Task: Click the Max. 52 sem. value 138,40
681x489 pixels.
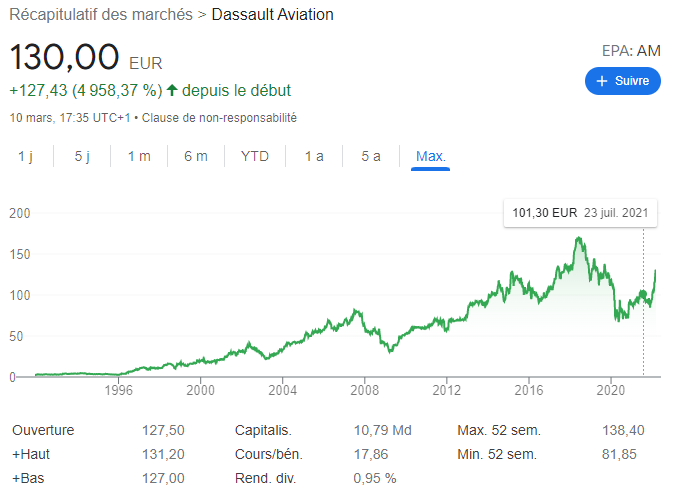Action: [623, 430]
